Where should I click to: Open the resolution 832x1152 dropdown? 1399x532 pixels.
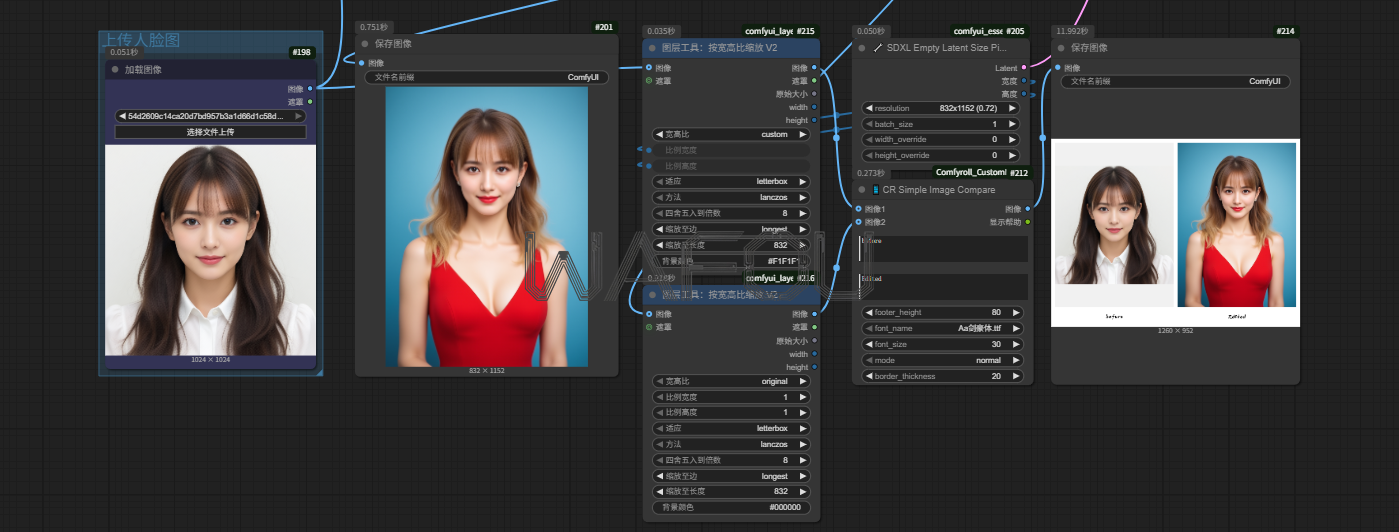pyautogui.click(x=942, y=108)
